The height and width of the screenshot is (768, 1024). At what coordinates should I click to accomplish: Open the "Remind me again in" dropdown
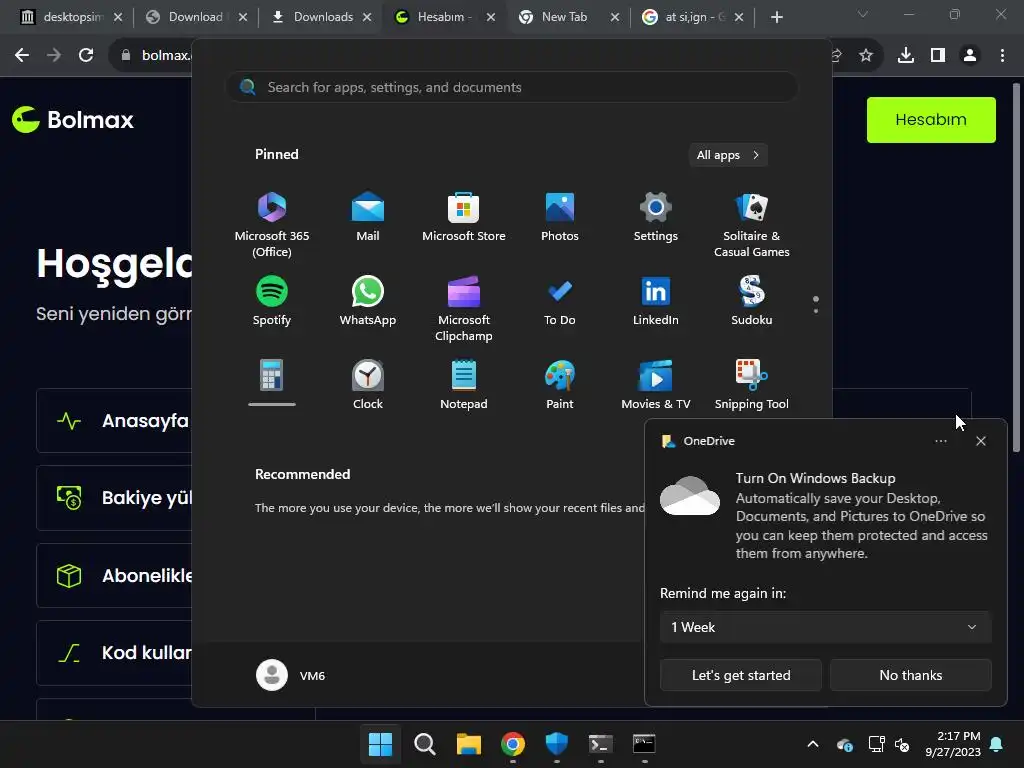click(825, 627)
